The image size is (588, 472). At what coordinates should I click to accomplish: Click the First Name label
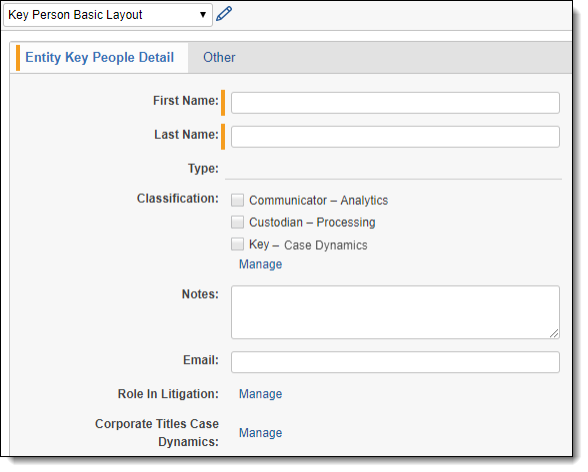(185, 100)
